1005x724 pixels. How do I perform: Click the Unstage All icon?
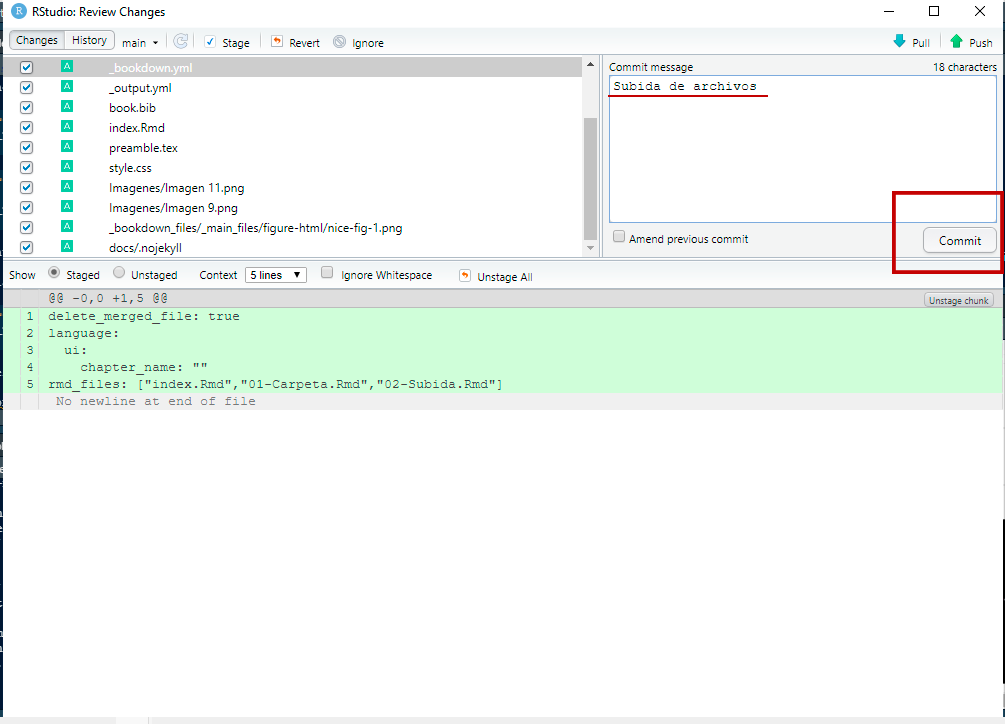(465, 276)
